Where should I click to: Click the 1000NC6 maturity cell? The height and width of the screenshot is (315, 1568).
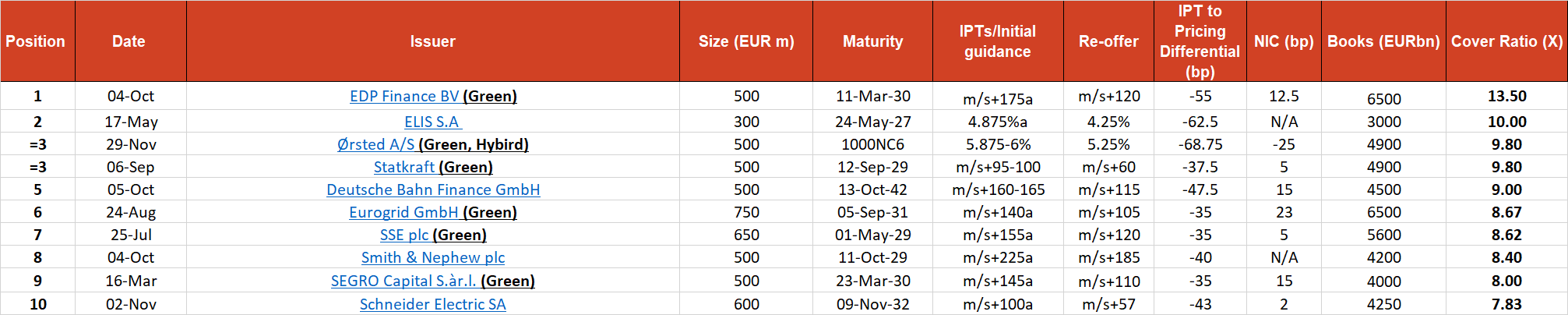point(872,144)
